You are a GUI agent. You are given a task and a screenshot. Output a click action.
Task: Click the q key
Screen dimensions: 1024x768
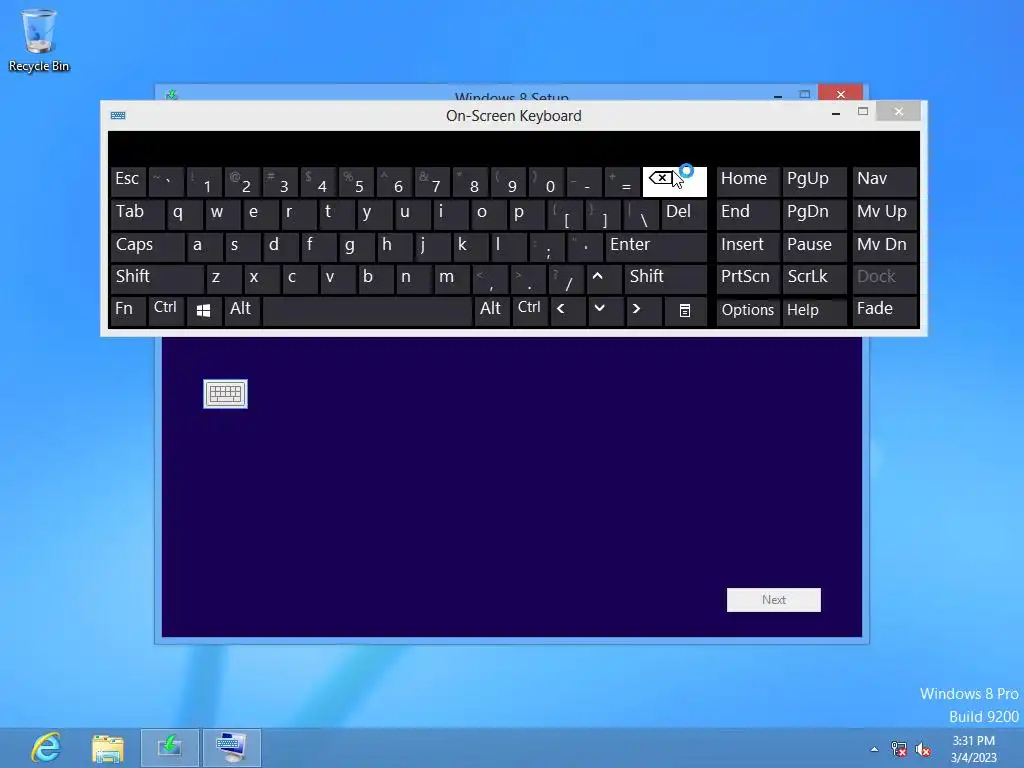[x=184, y=214]
